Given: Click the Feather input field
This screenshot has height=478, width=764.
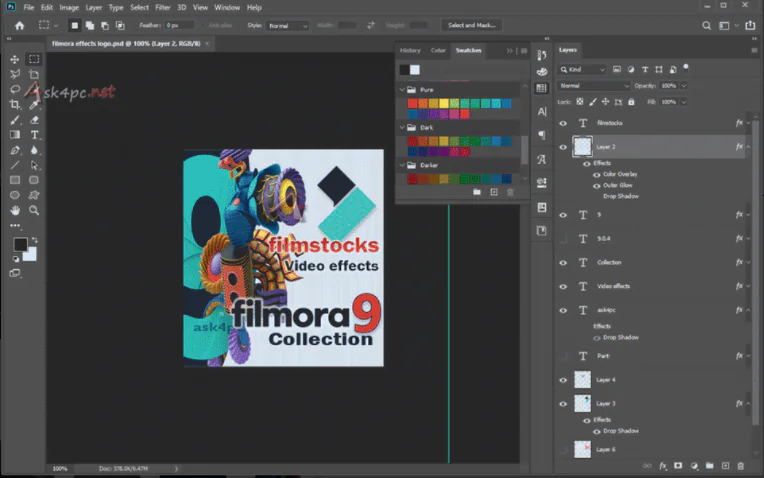Looking at the screenshot, I should click(x=179, y=24).
